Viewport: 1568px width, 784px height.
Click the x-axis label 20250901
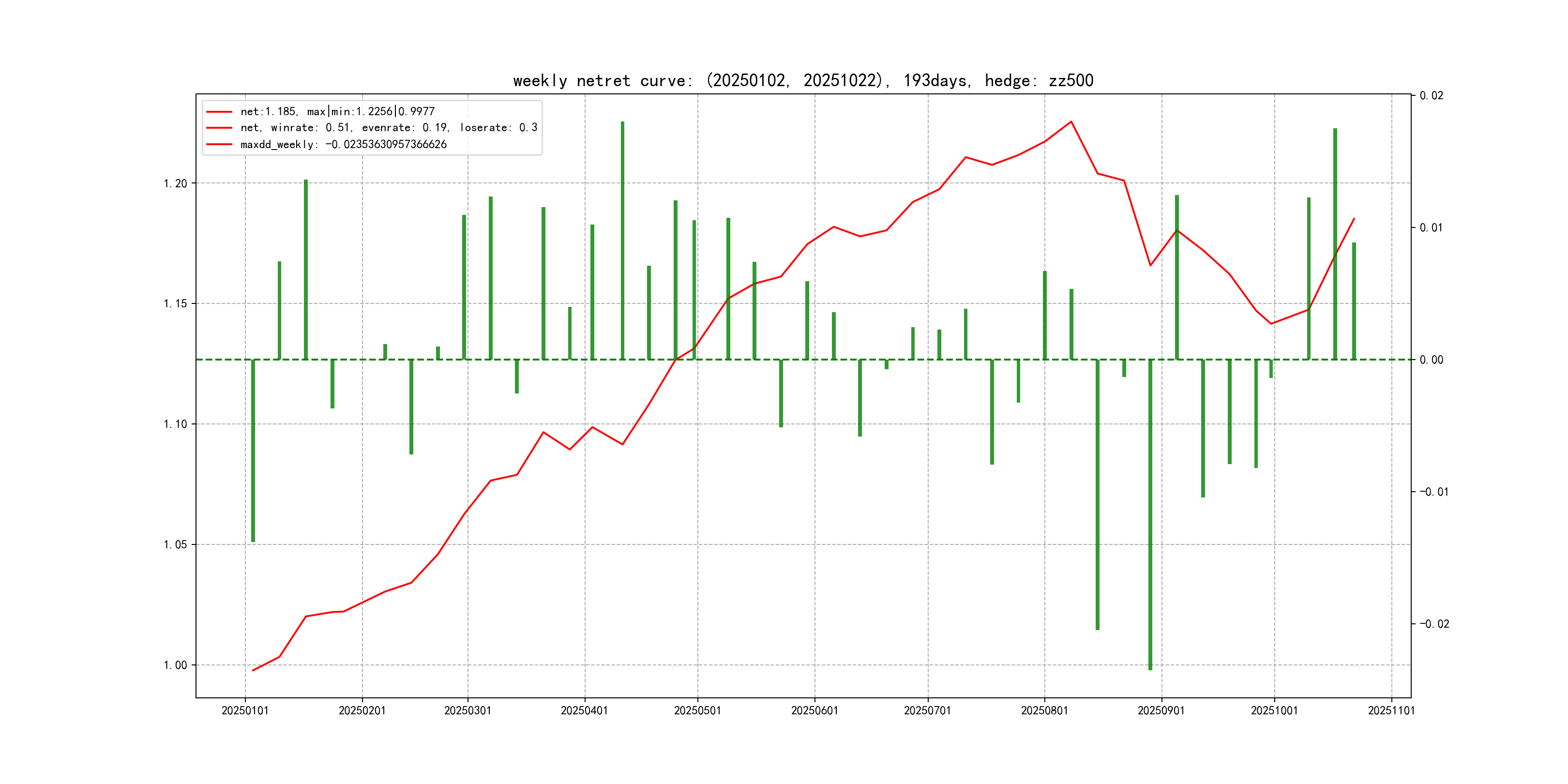pos(1161,710)
